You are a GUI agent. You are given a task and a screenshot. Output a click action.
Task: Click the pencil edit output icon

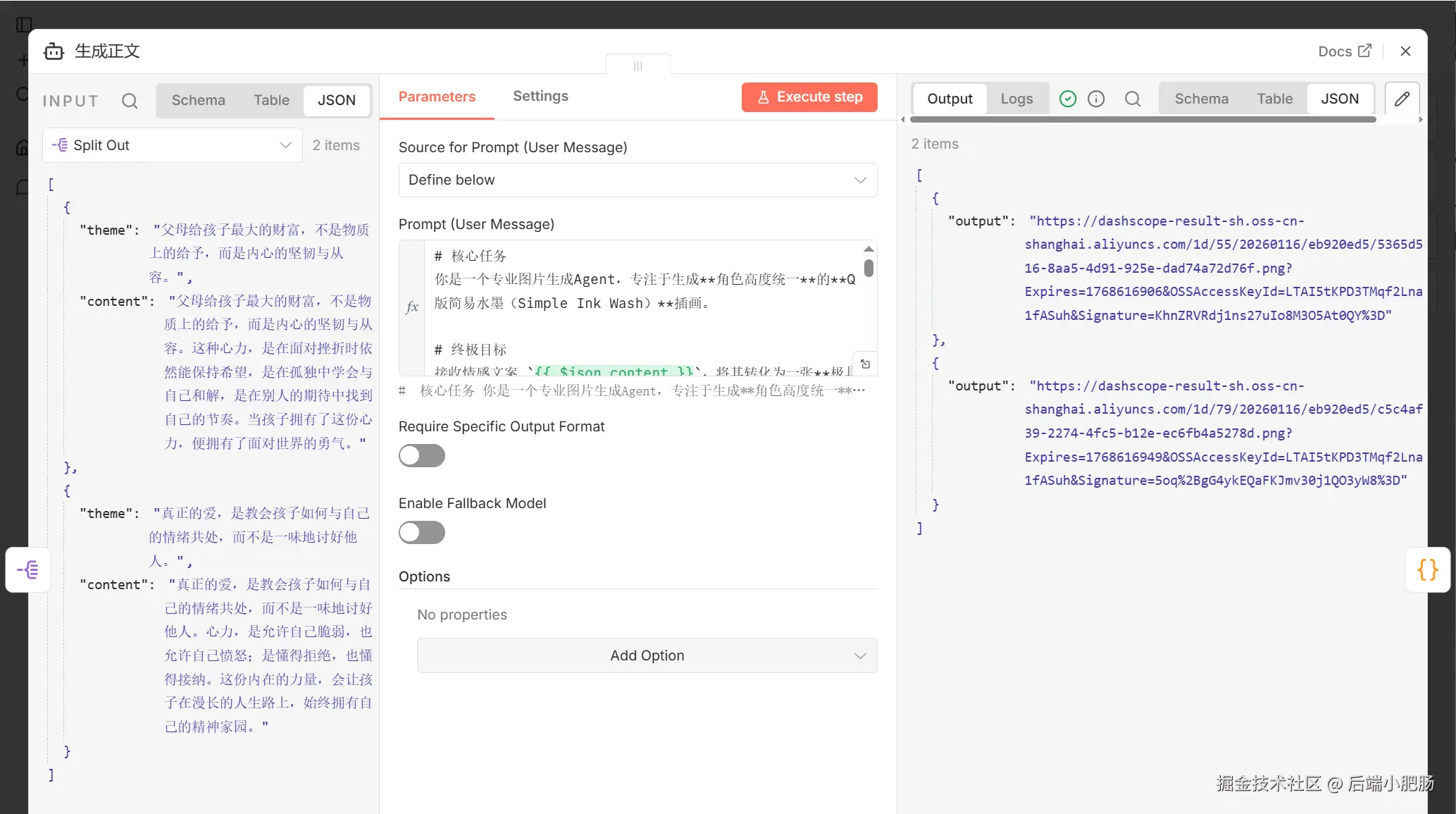pos(1402,99)
